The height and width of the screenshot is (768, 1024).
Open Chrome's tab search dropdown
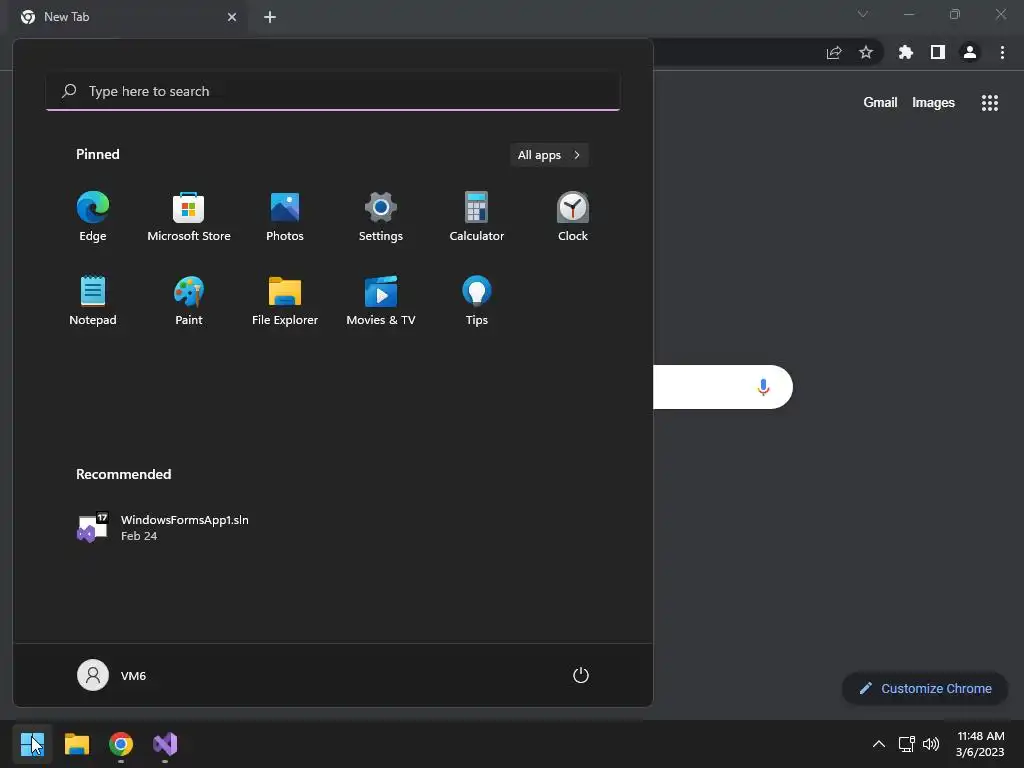(863, 14)
